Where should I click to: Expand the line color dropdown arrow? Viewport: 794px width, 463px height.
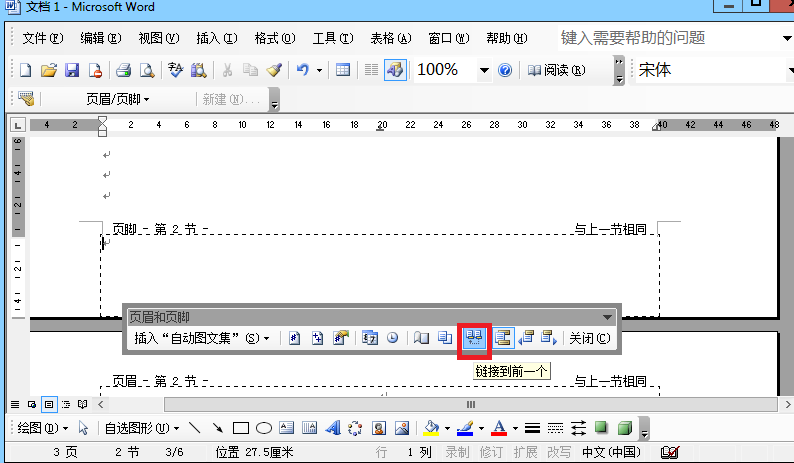tap(481, 428)
